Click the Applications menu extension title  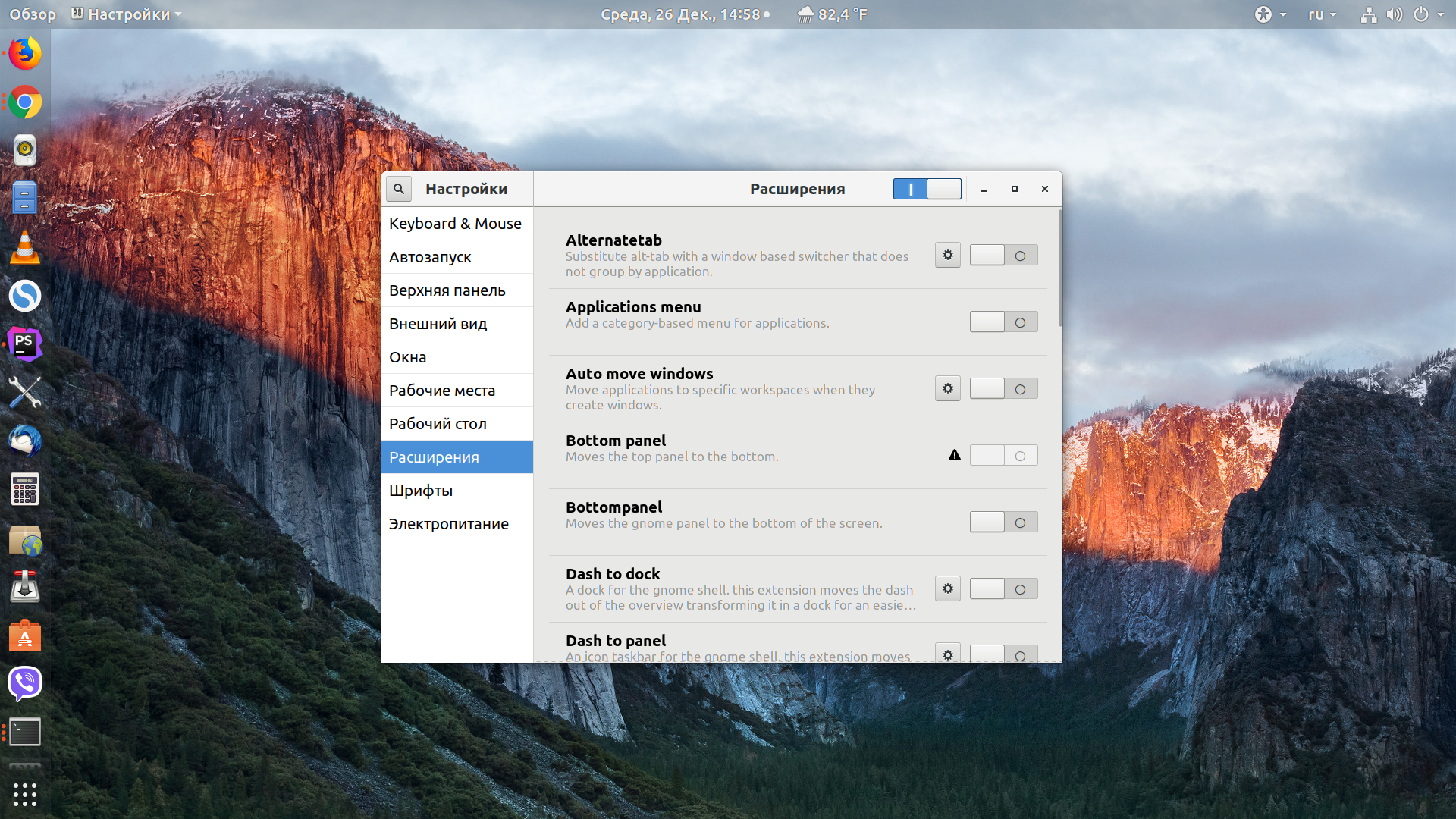633,307
